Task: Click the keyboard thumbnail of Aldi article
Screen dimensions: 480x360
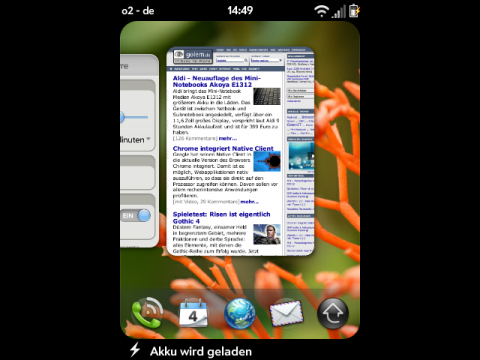Action: click(267, 96)
